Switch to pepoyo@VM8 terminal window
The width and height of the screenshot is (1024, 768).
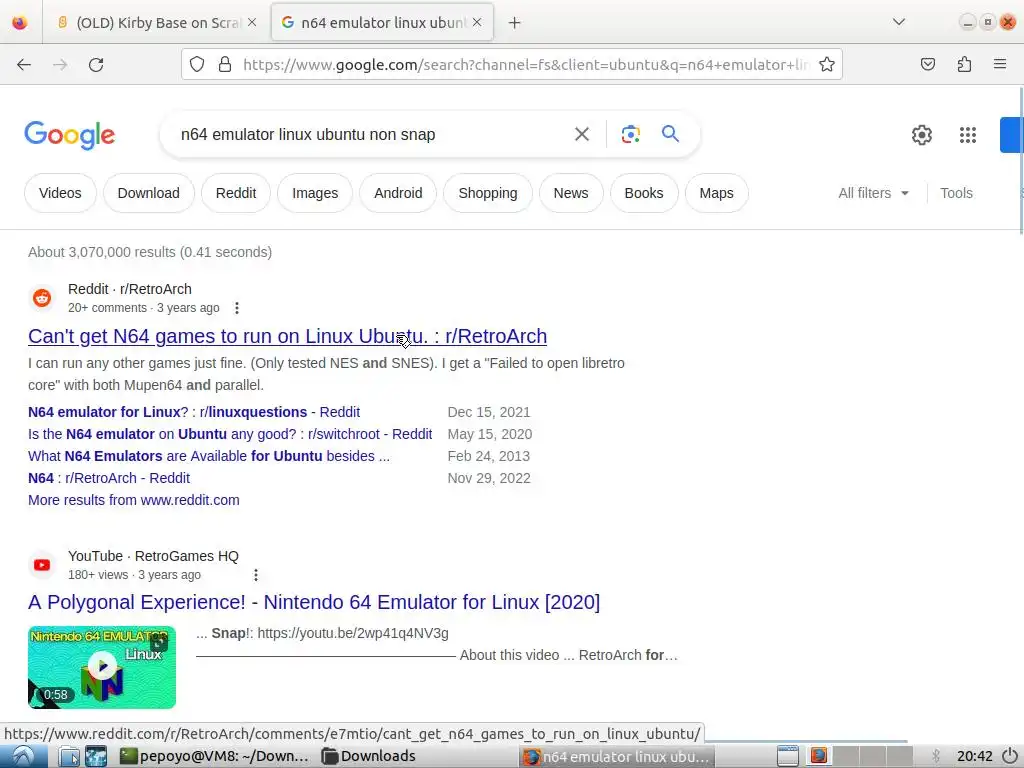(x=215, y=756)
